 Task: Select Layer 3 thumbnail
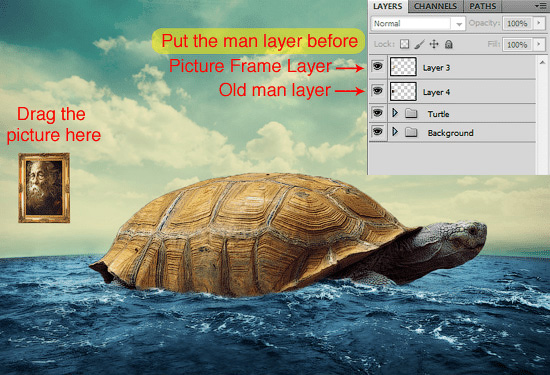click(403, 67)
